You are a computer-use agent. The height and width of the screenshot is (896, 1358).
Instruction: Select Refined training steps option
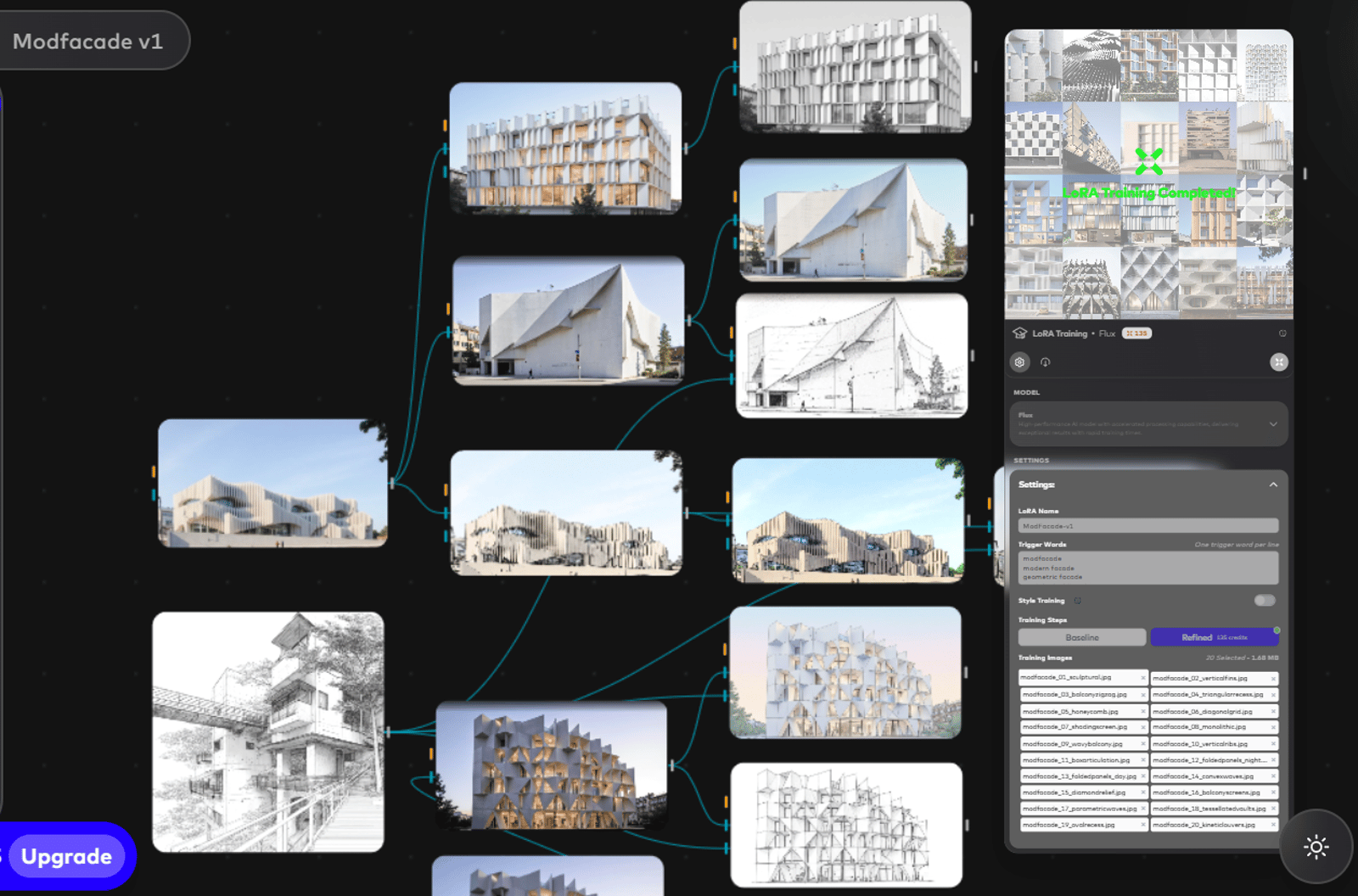pyautogui.click(x=1213, y=637)
